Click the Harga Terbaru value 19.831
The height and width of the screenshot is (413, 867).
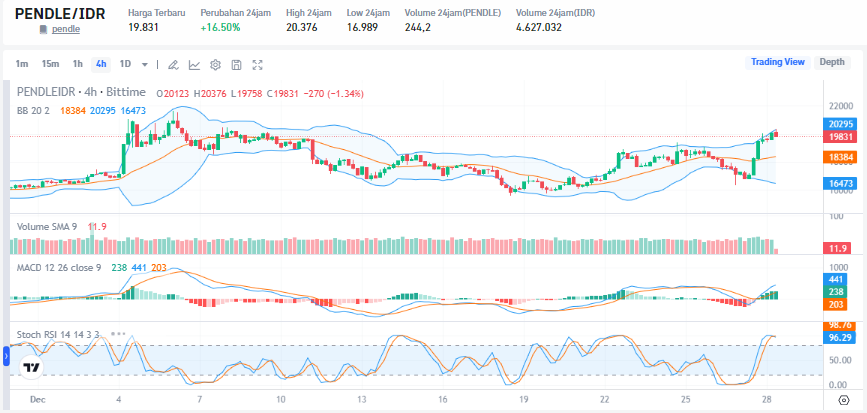[x=143, y=27]
